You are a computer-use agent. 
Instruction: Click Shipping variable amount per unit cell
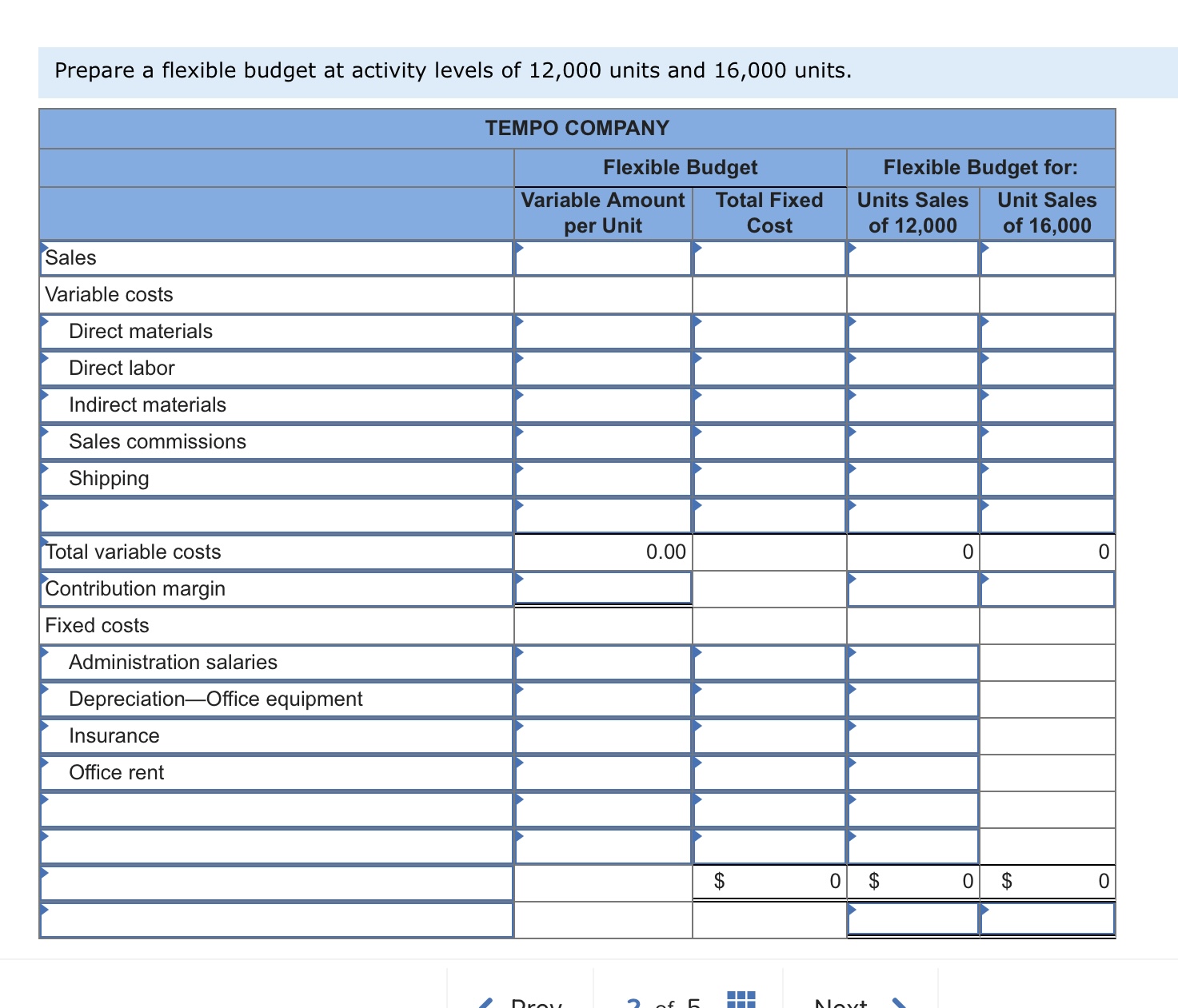pos(603,479)
